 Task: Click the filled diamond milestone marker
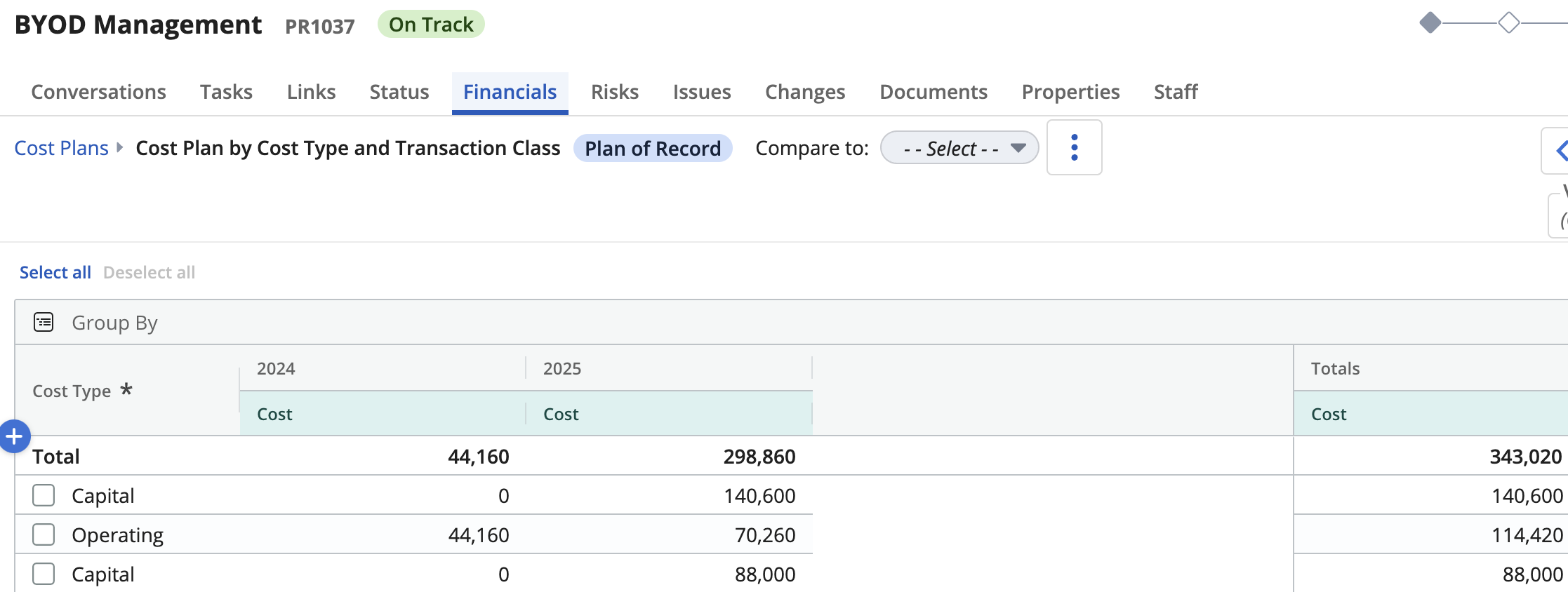(x=1430, y=23)
